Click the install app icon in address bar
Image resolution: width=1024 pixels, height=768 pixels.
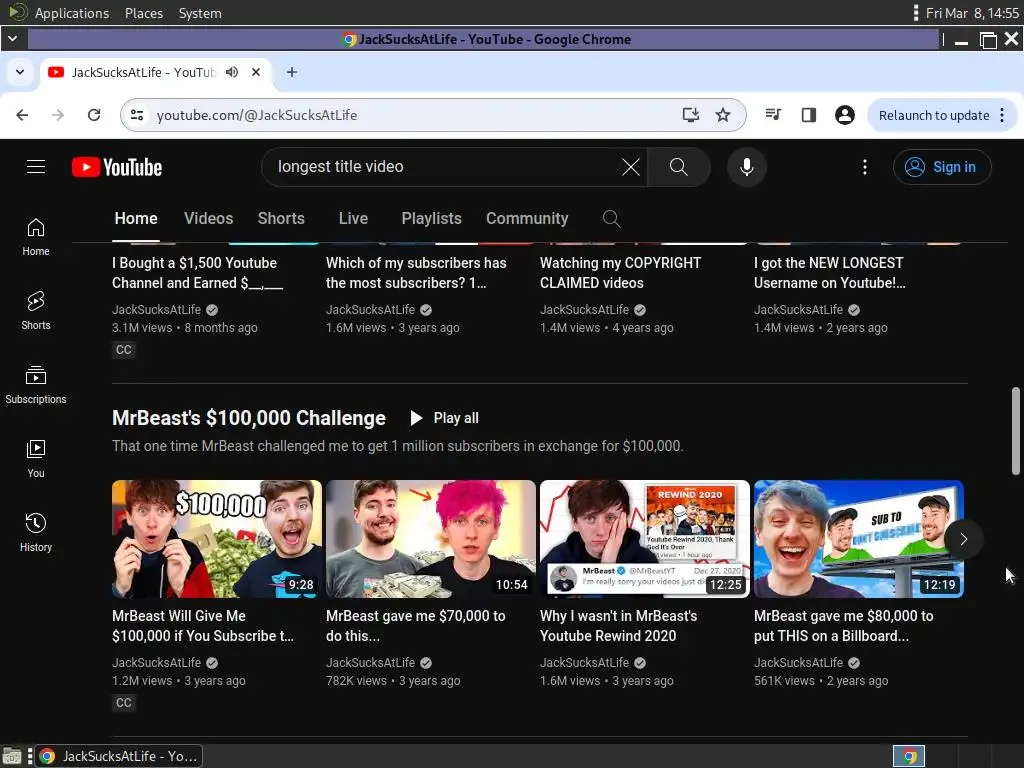(x=690, y=116)
